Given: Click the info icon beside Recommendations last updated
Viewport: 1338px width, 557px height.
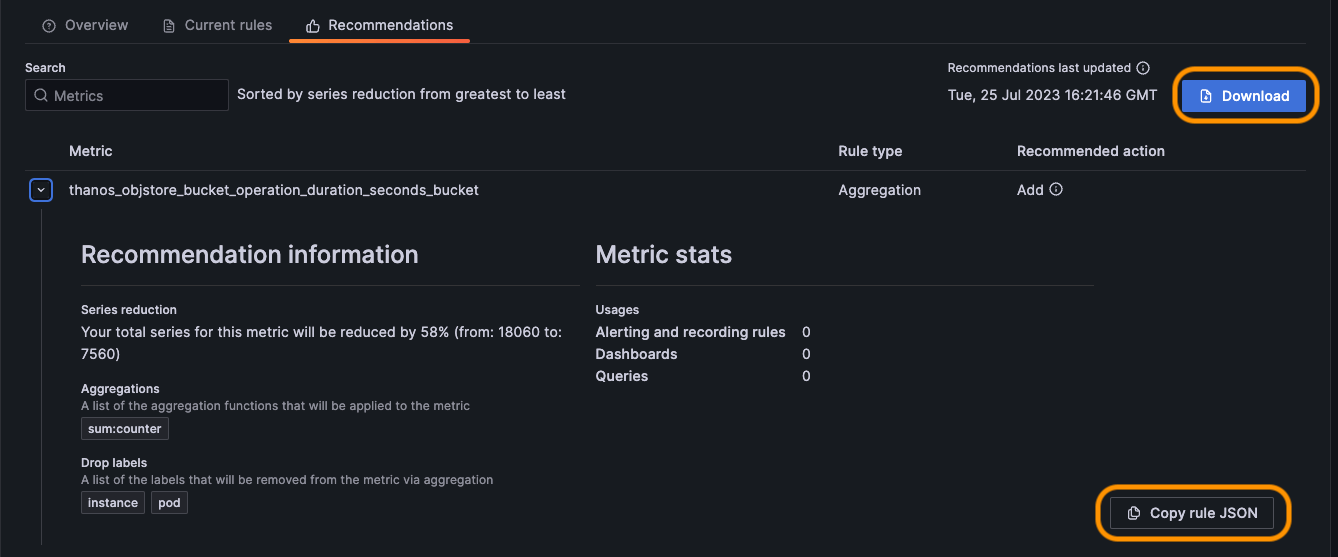Looking at the screenshot, I should [1143, 68].
